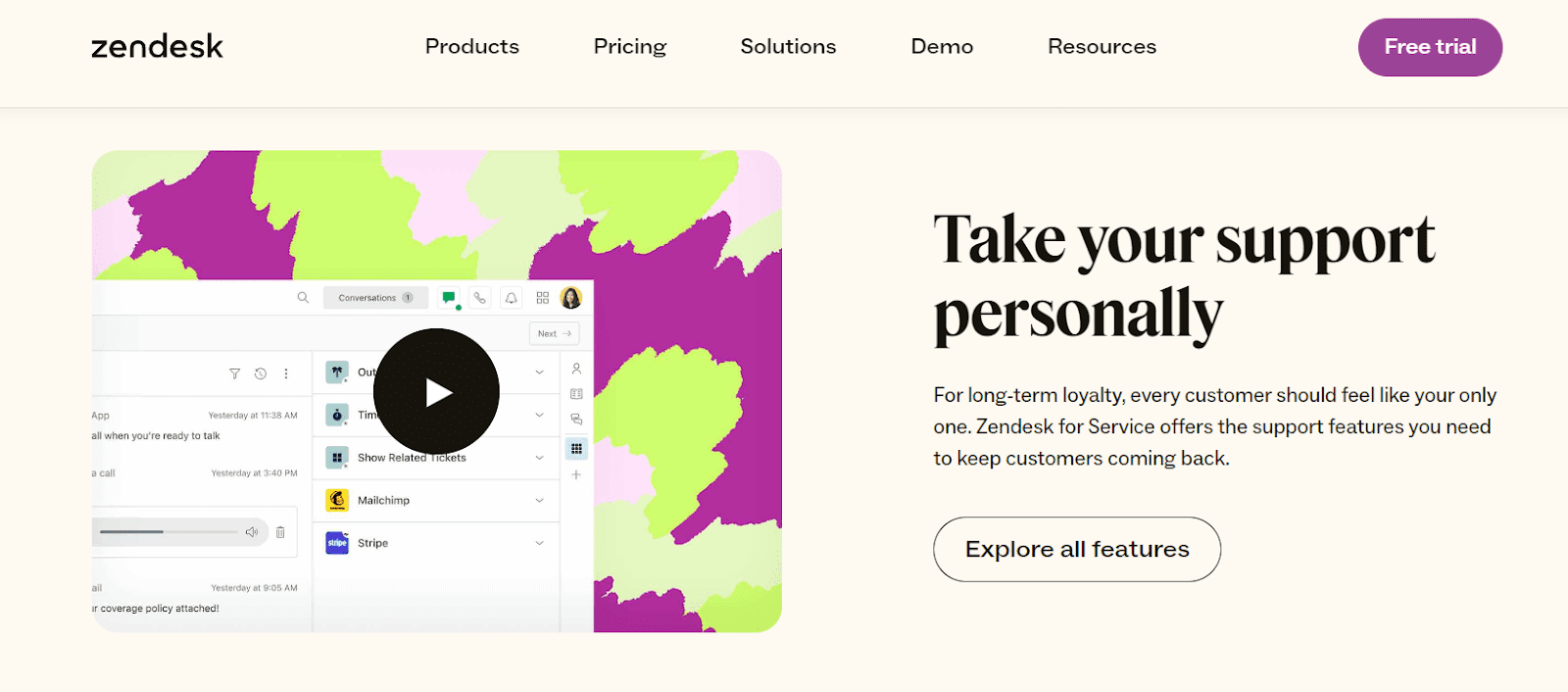Click the filter funnel icon
The width and height of the screenshot is (1568, 692).
[234, 373]
